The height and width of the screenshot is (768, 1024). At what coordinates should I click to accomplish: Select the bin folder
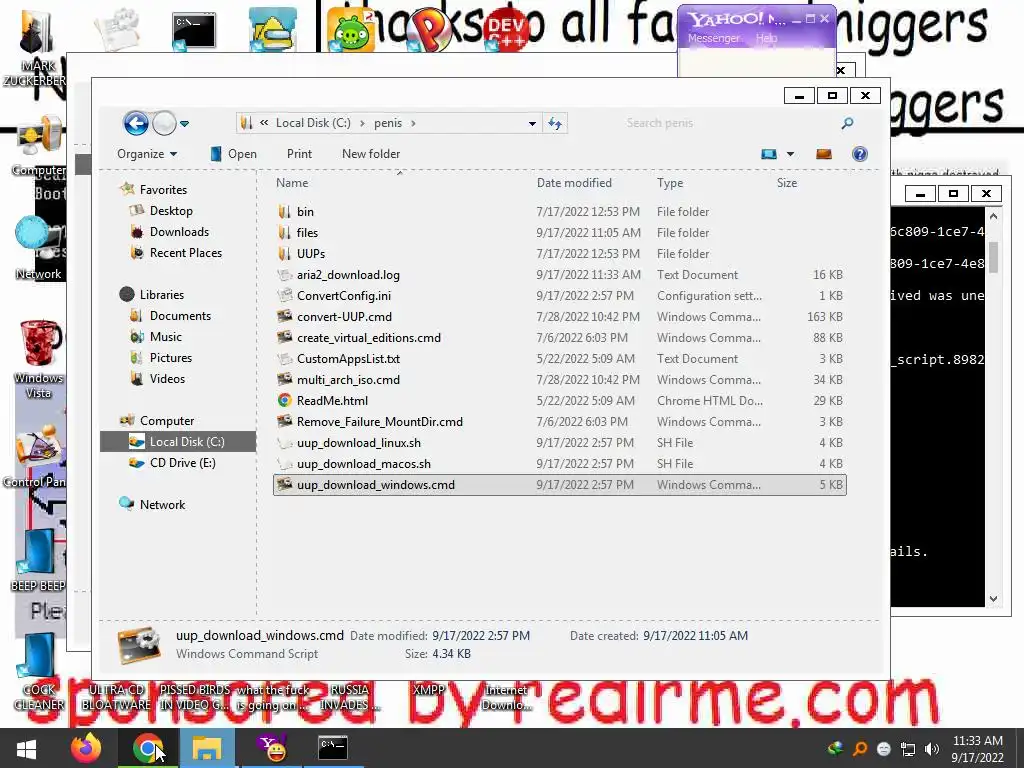[560, 212]
